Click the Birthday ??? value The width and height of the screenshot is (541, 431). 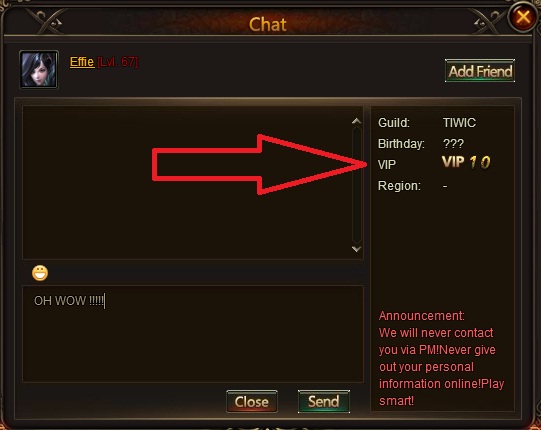pos(453,144)
